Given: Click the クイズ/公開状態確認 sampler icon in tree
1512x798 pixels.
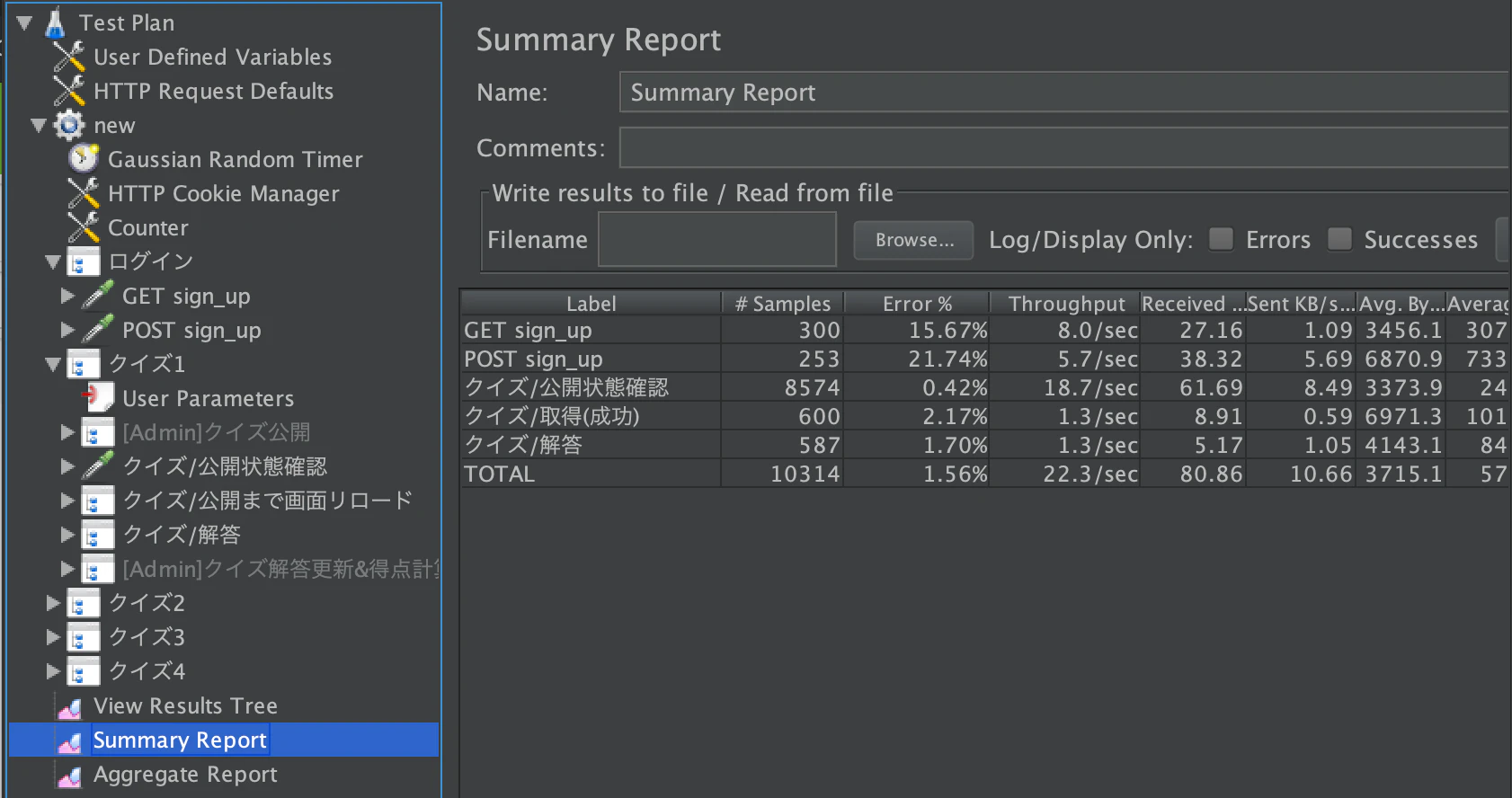Looking at the screenshot, I should pos(98,466).
